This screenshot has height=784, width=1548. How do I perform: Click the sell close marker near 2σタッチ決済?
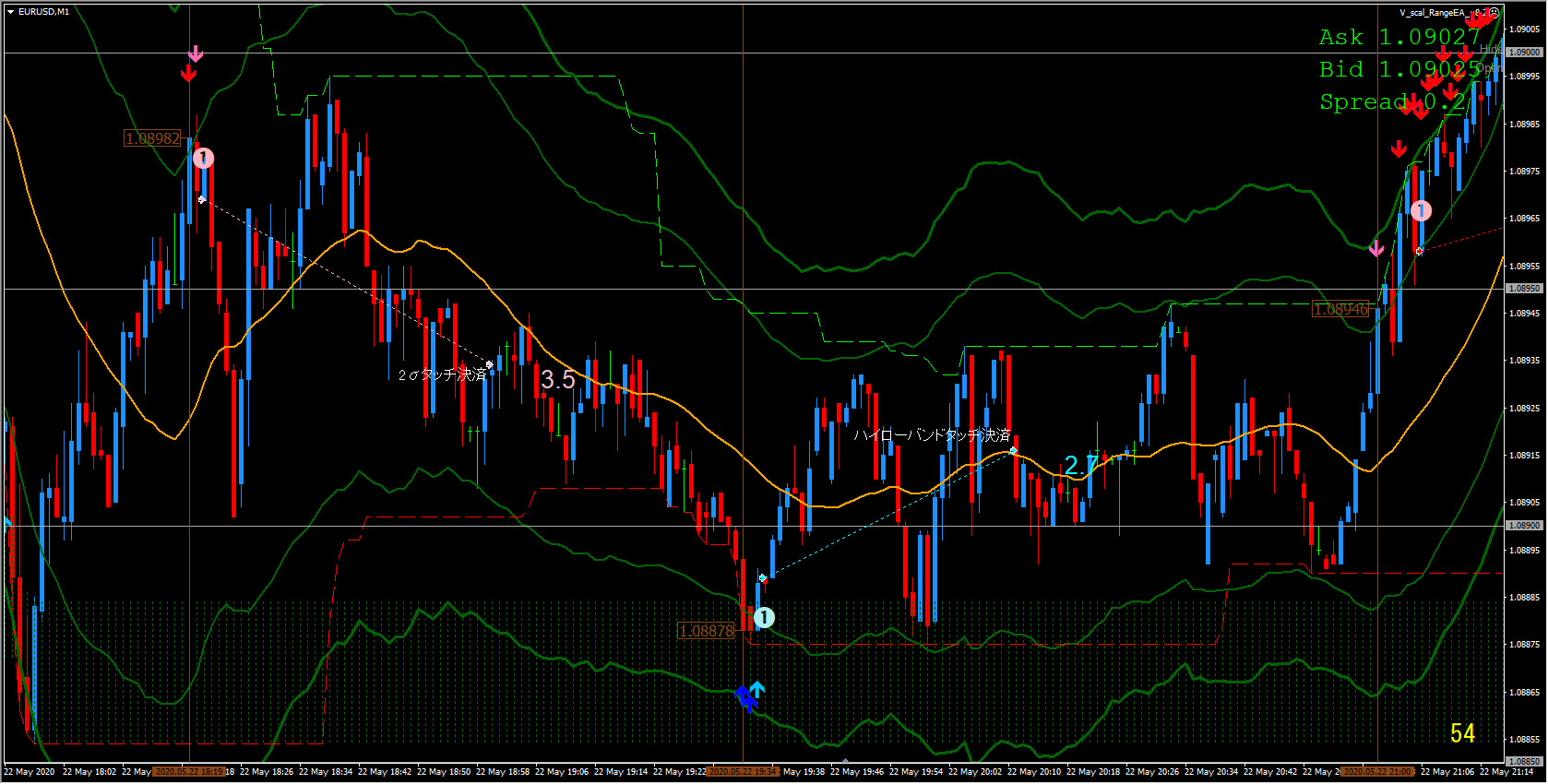[x=490, y=365]
